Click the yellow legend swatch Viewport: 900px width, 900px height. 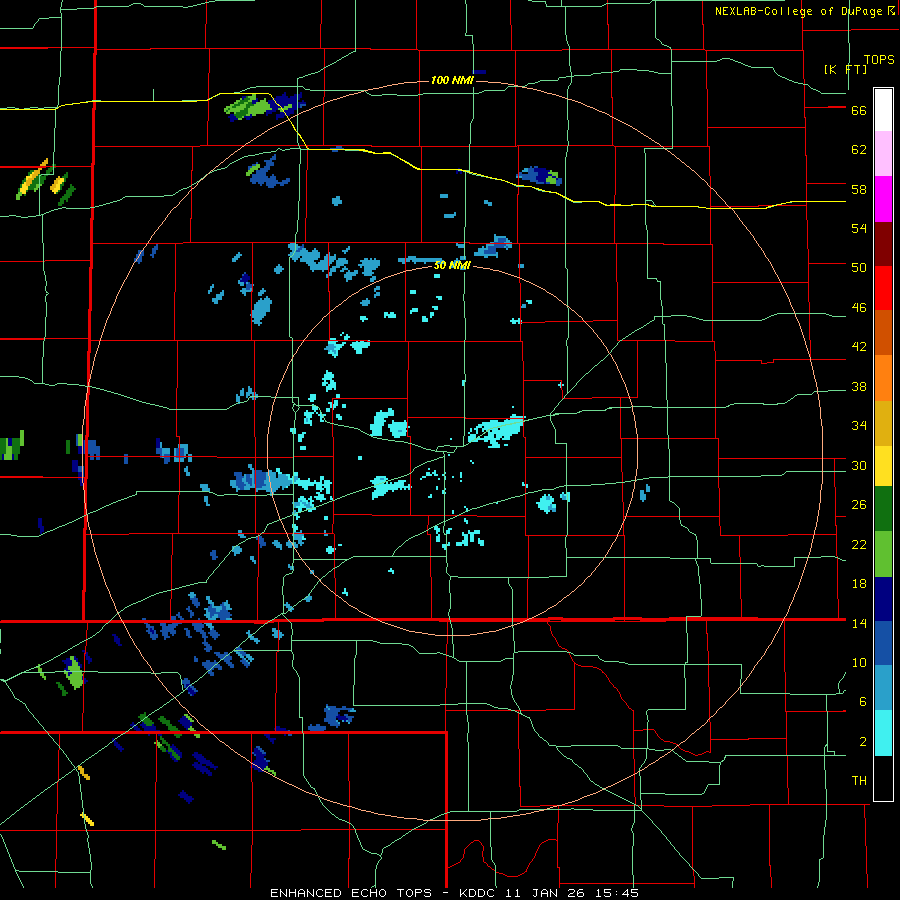(883, 466)
